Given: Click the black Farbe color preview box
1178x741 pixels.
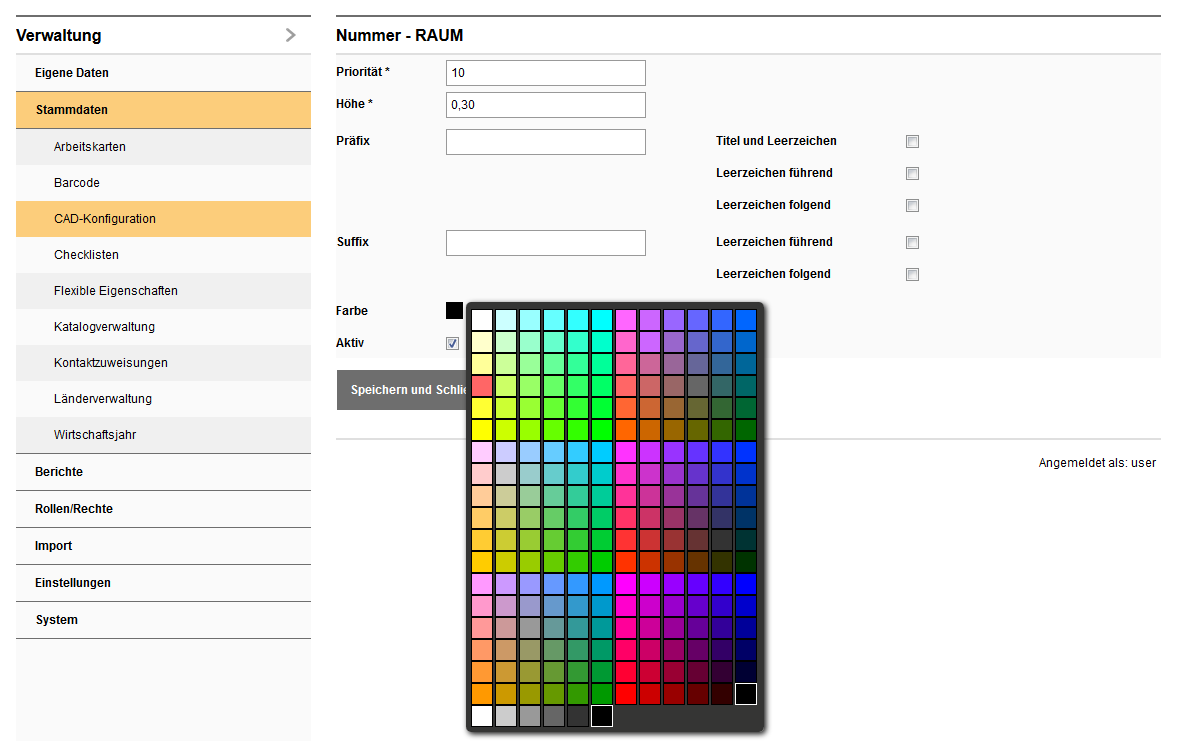Looking at the screenshot, I should [454, 311].
